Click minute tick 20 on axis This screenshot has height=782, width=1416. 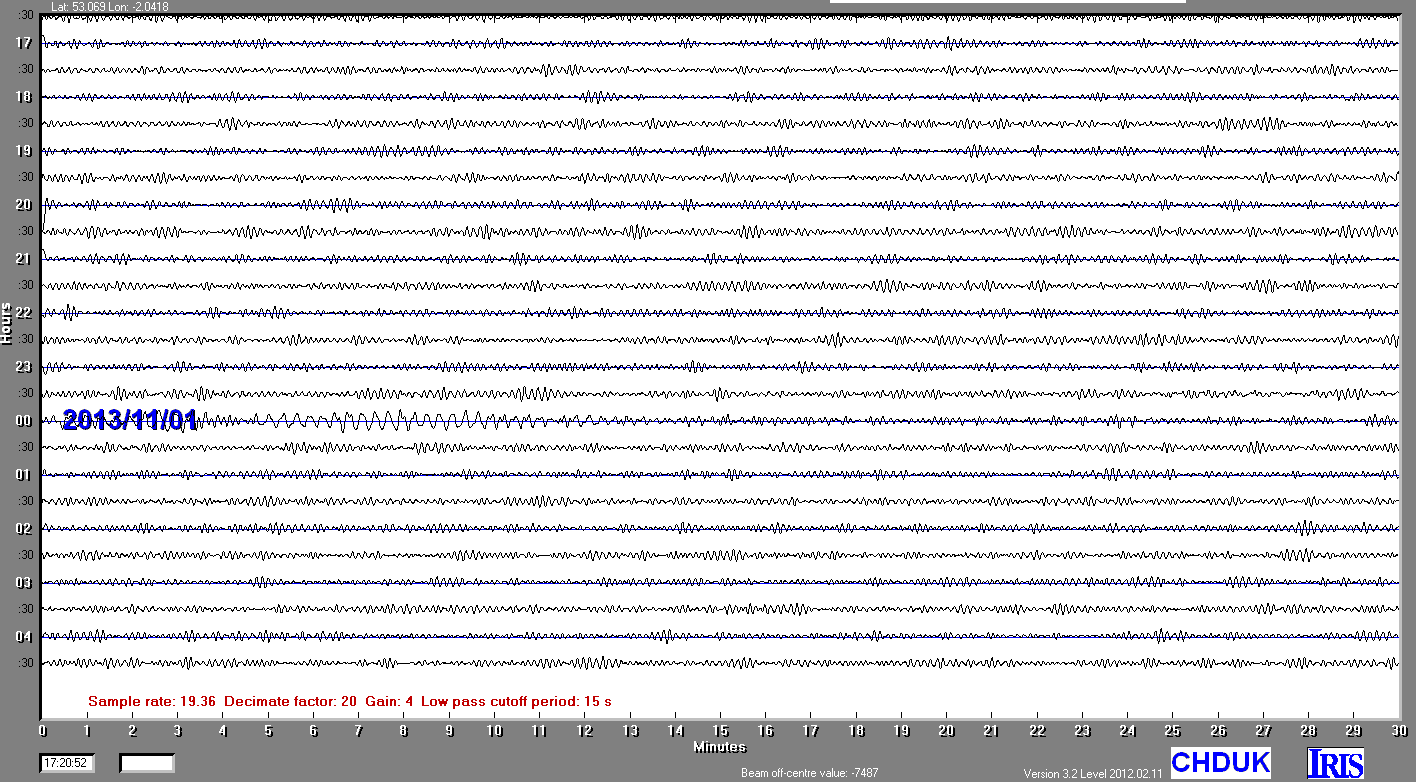[946, 730]
